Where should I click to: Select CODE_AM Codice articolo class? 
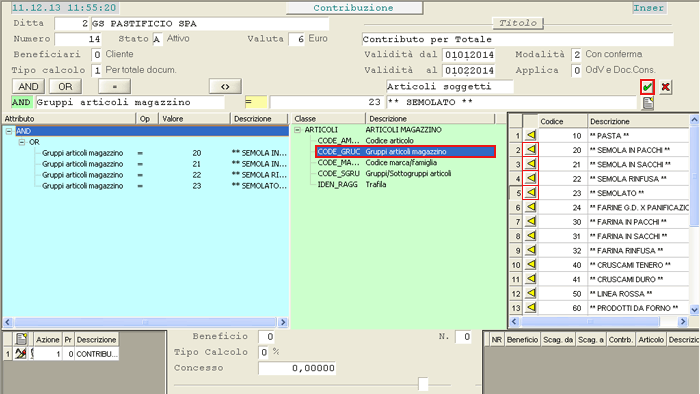365,141
